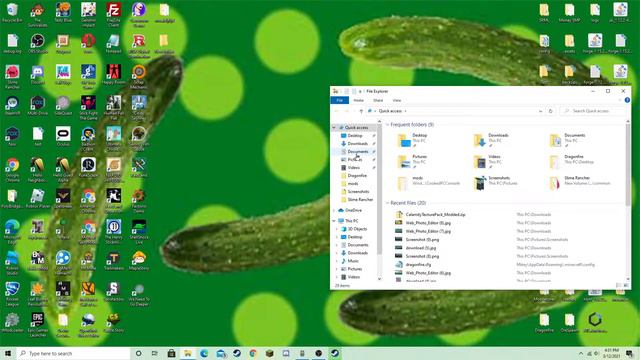Select the ShellShock Live desktop icon
The height and width of the screenshot is (360, 640).
pos(139,232)
